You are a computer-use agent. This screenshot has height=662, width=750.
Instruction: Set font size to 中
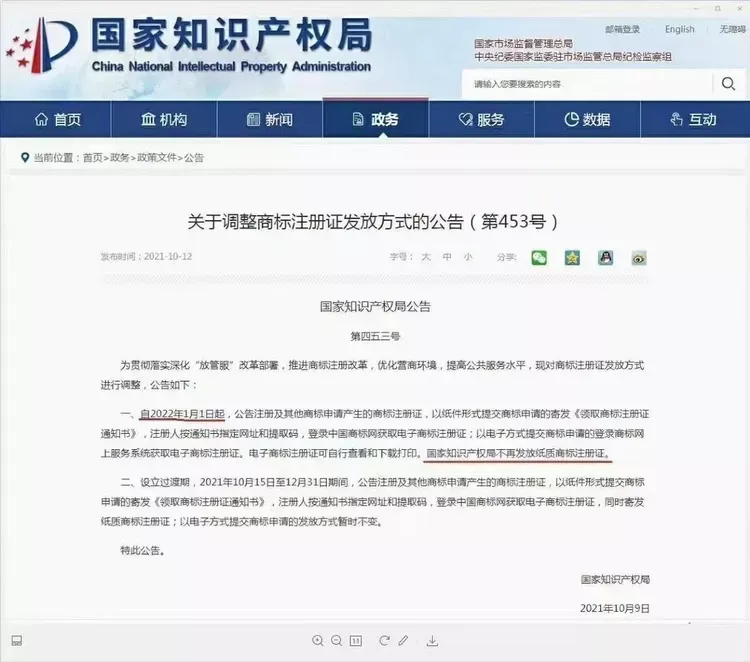447,257
